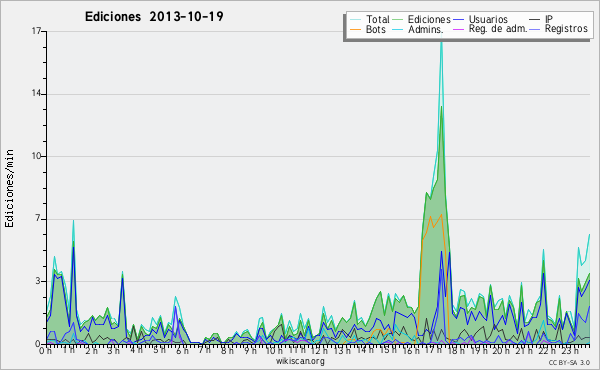Click the '7 h' x-axis label
600x370 pixels.
205,350
